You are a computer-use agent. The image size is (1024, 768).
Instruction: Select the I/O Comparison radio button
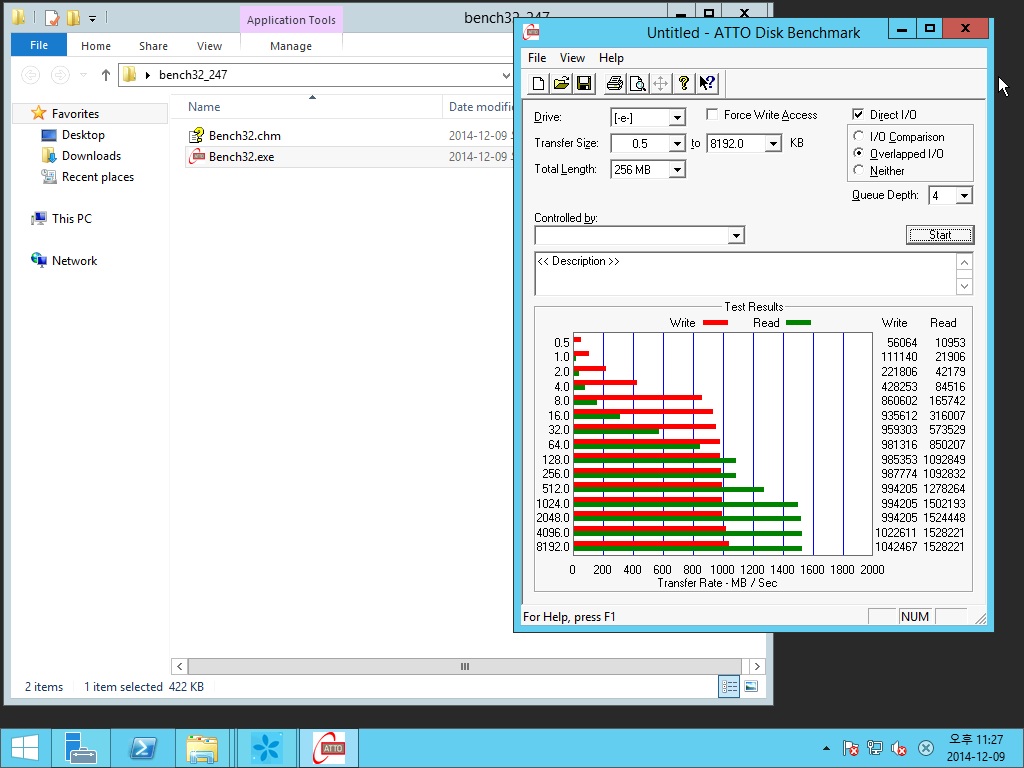[x=859, y=136]
